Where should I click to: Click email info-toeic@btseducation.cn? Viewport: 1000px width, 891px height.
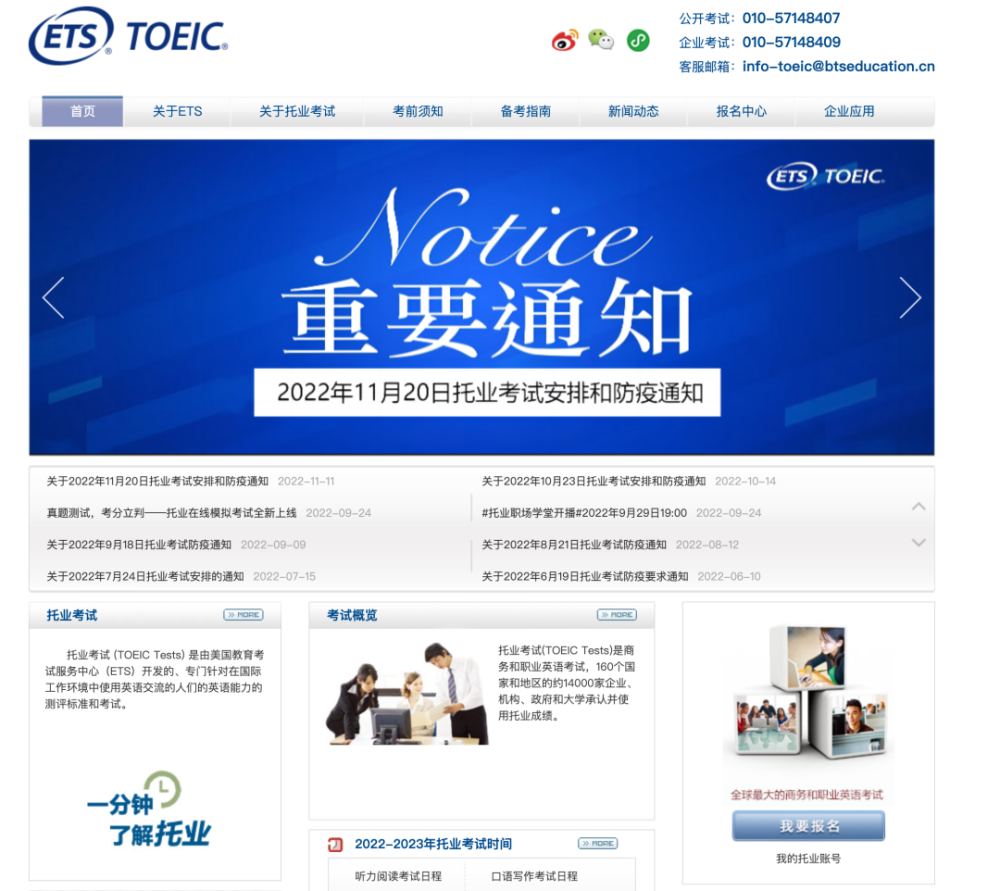coord(838,66)
